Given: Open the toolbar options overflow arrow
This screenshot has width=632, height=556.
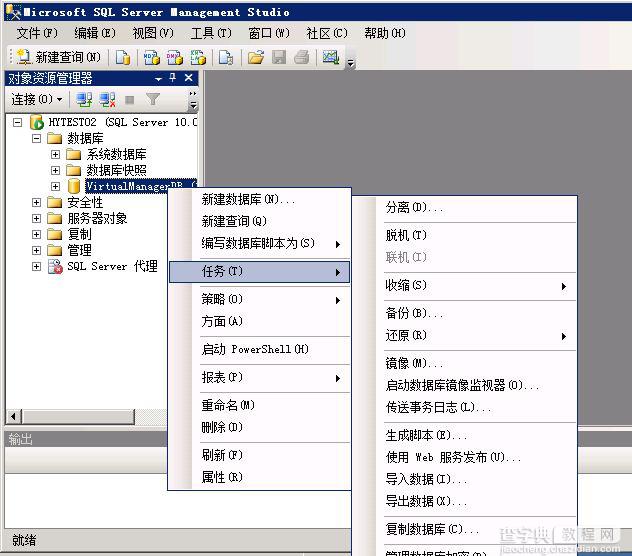Looking at the screenshot, I should (x=351, y=63).
